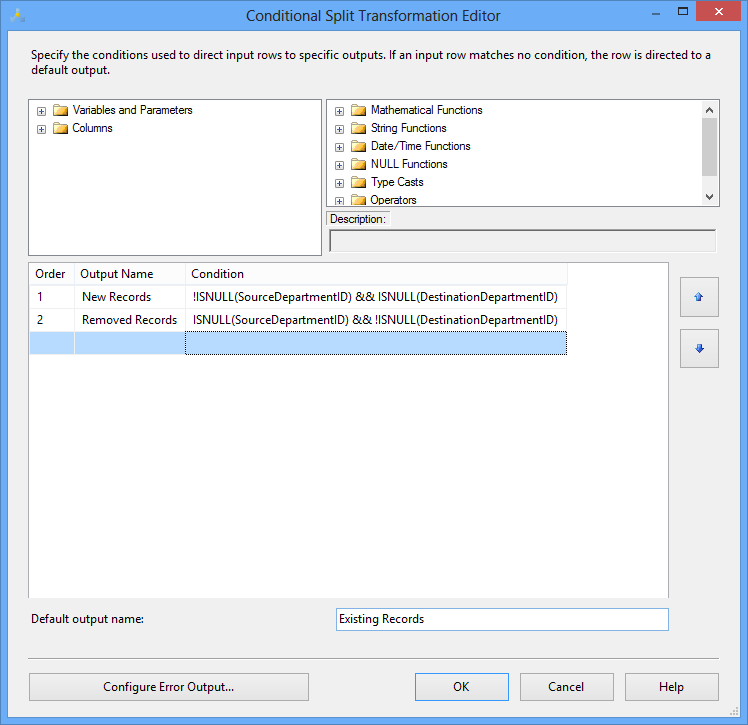Select the Operators tree item
The image size is (748, 725).
coord(393,200)
